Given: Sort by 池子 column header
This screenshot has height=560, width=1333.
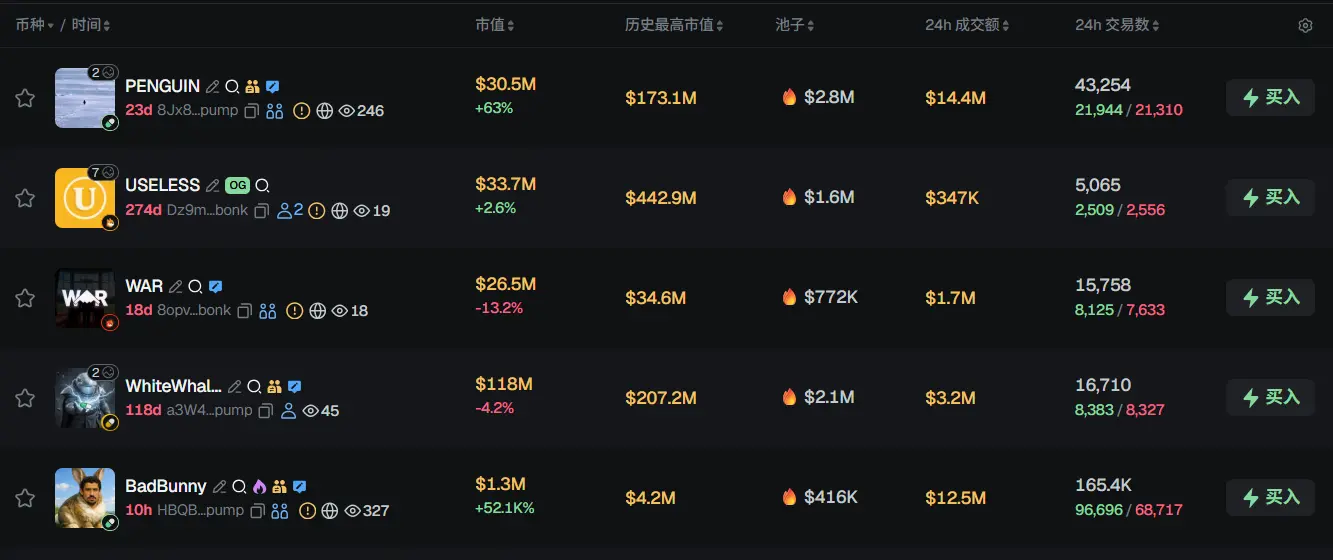Looking at the screenshot, I should [794, 25].
